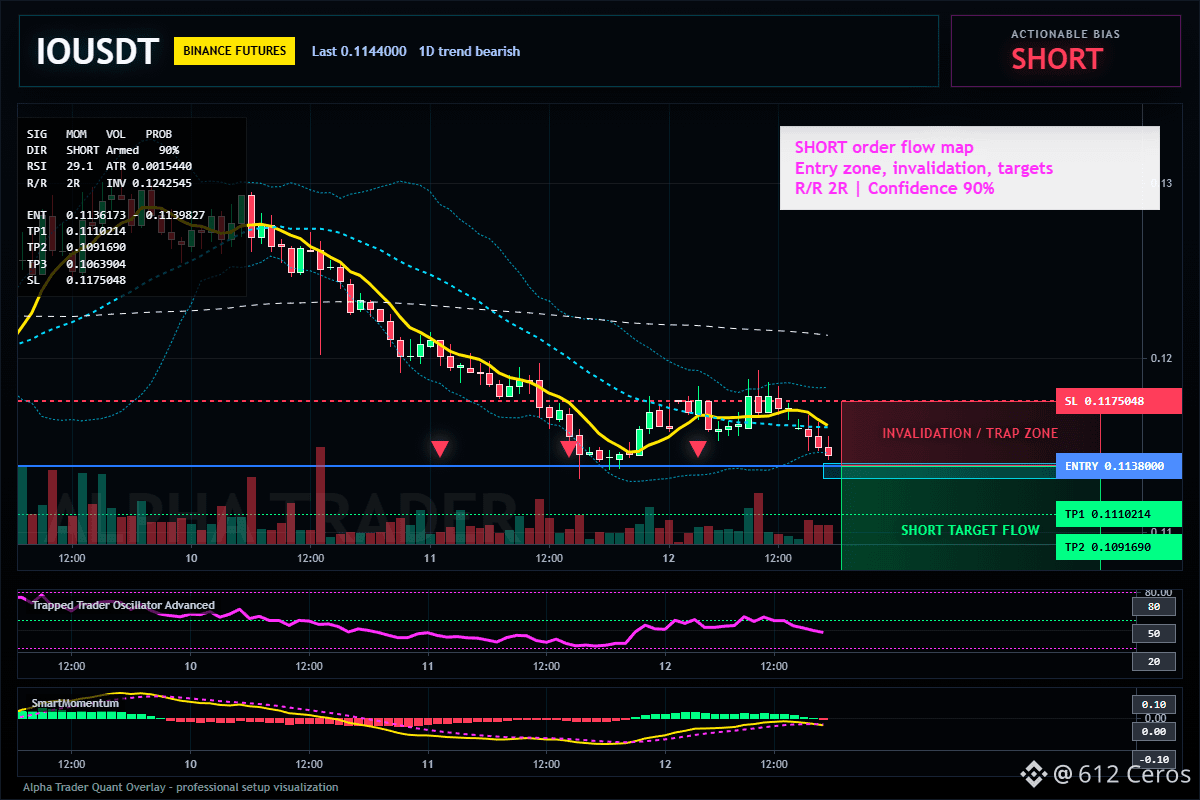Click the SmartMomentum indicator title
This screenshot has width=1200, height=800.
pyautogui.click(x=75, y=703)
